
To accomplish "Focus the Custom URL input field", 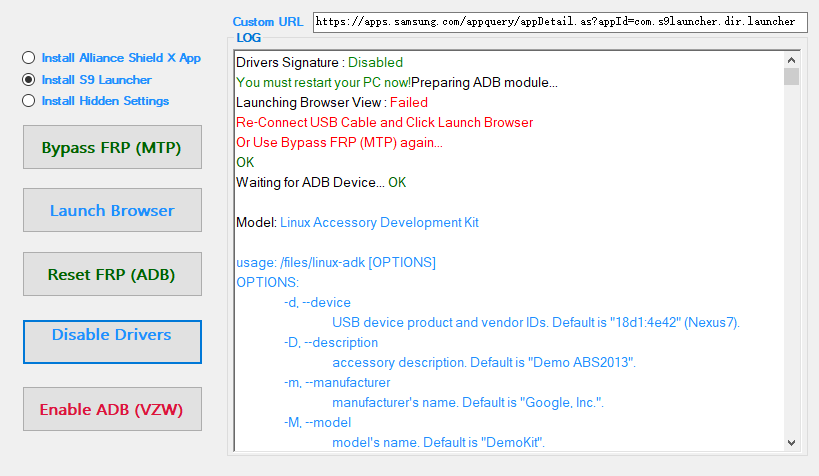I will click(x=560, y=22).
